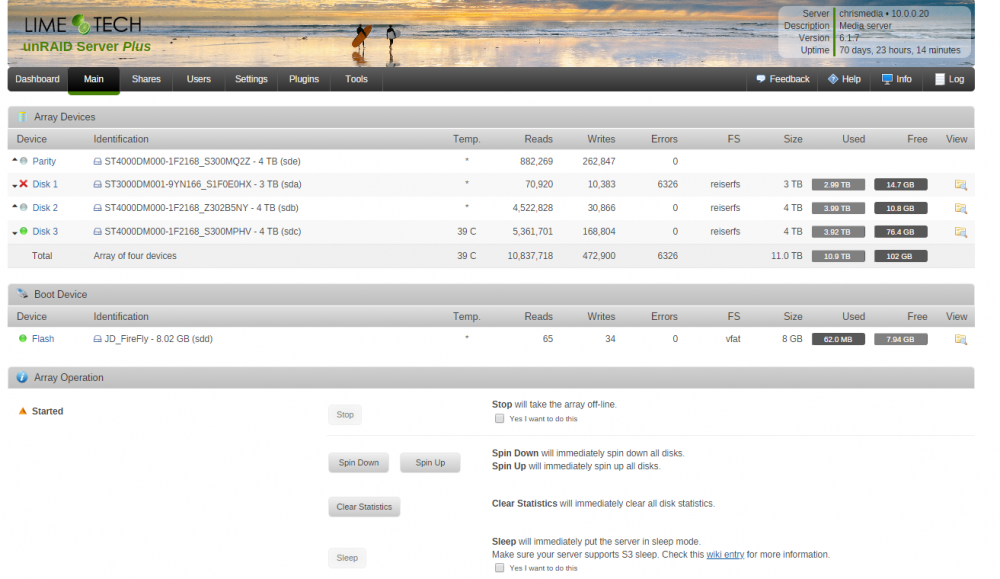
Task: Switch to the Shares tab
Action: (x=146, y=79)
